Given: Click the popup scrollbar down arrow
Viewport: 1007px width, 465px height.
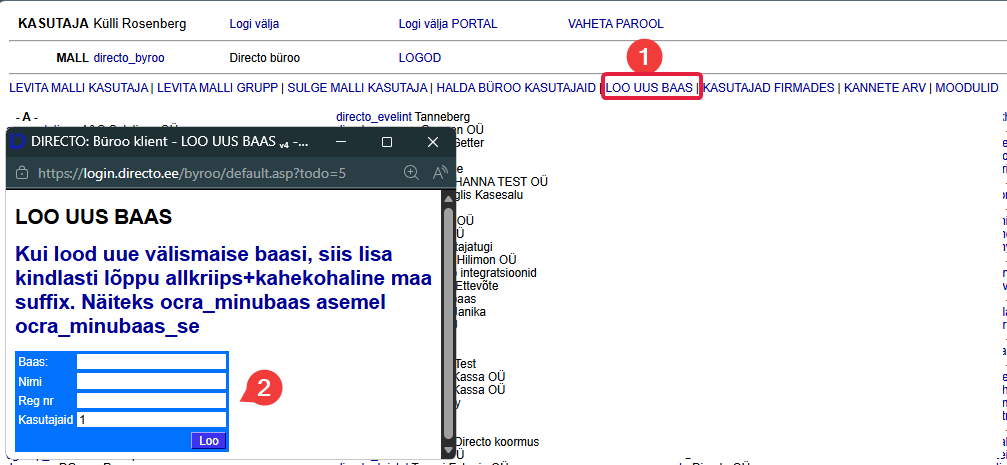Looking at the screenshot, I should [x=448, y=452].
